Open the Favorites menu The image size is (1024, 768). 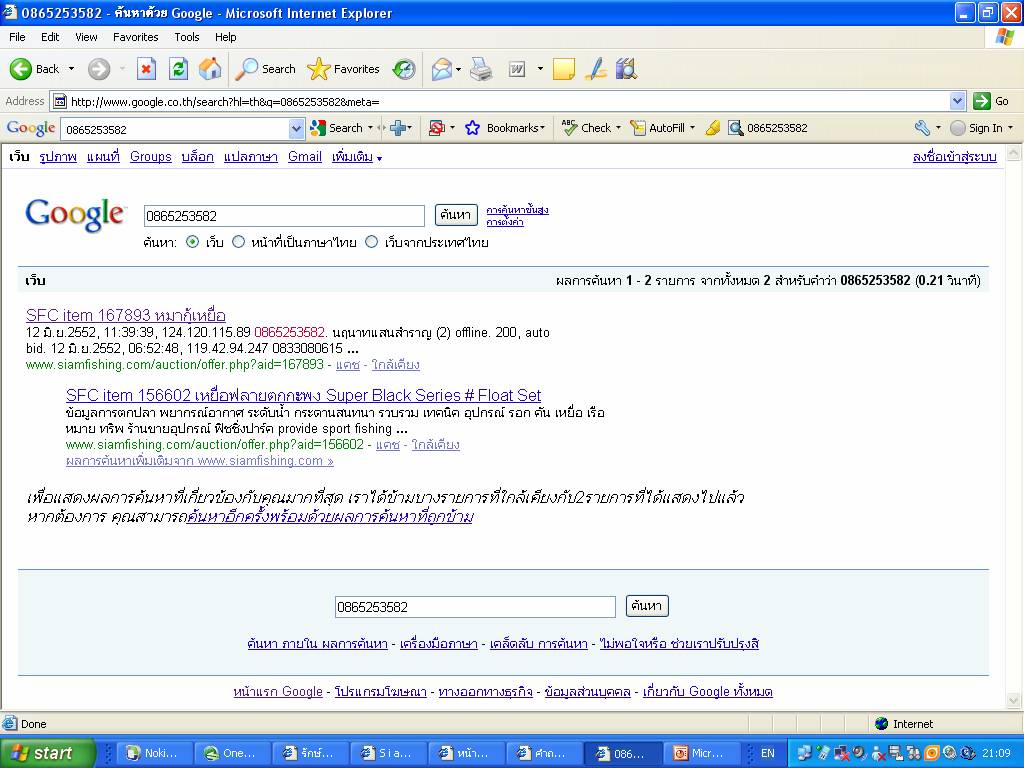click(x=135, y=37)
